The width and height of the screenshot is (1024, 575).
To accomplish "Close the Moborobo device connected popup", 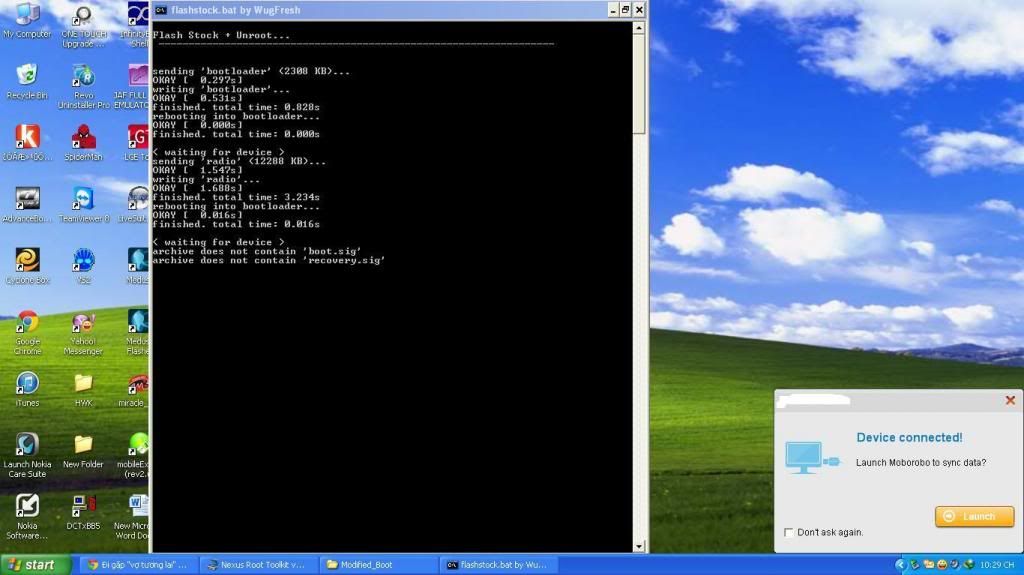I will tap(1010, 401).
